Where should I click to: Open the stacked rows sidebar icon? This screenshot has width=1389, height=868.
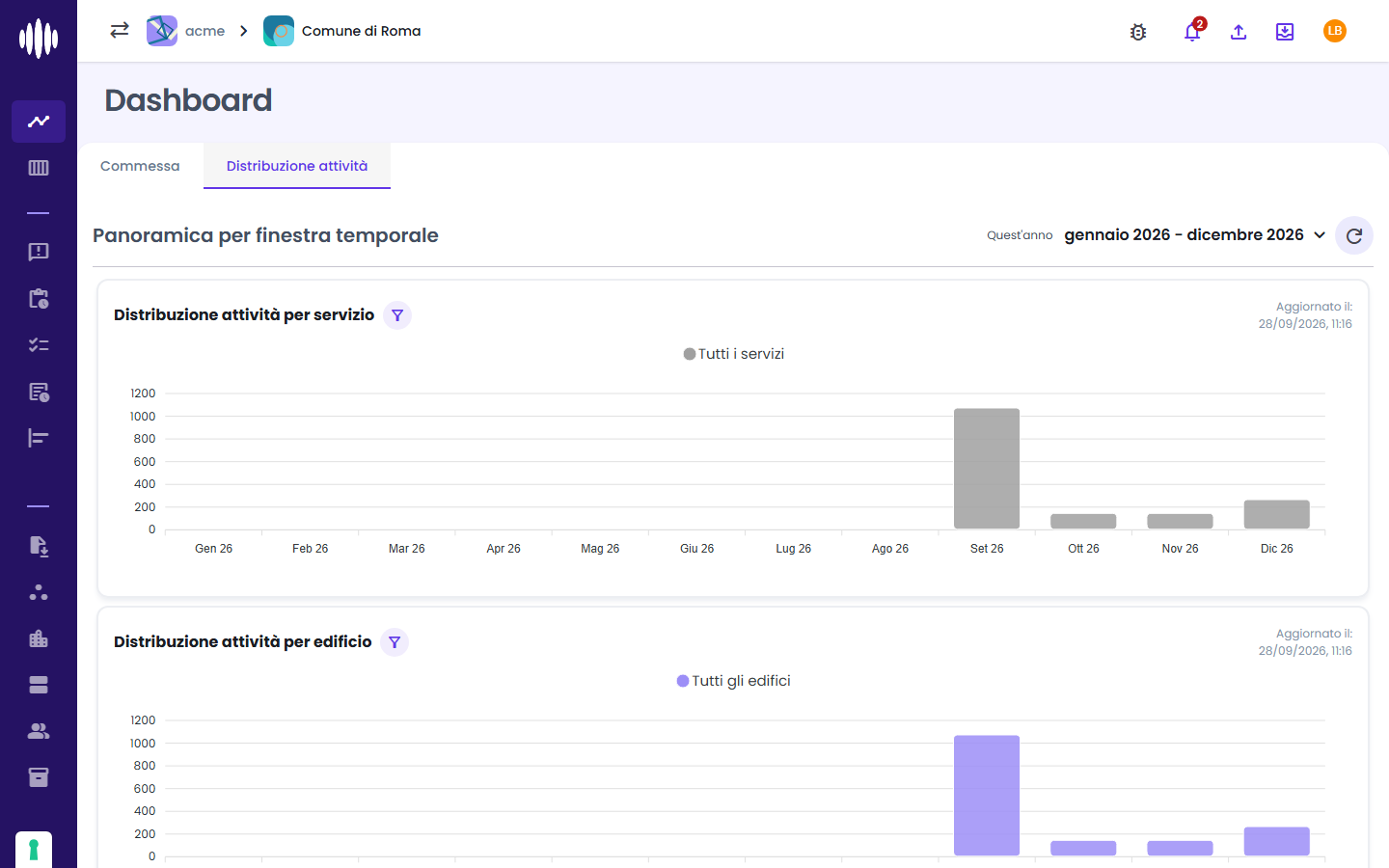click(39, 685)
